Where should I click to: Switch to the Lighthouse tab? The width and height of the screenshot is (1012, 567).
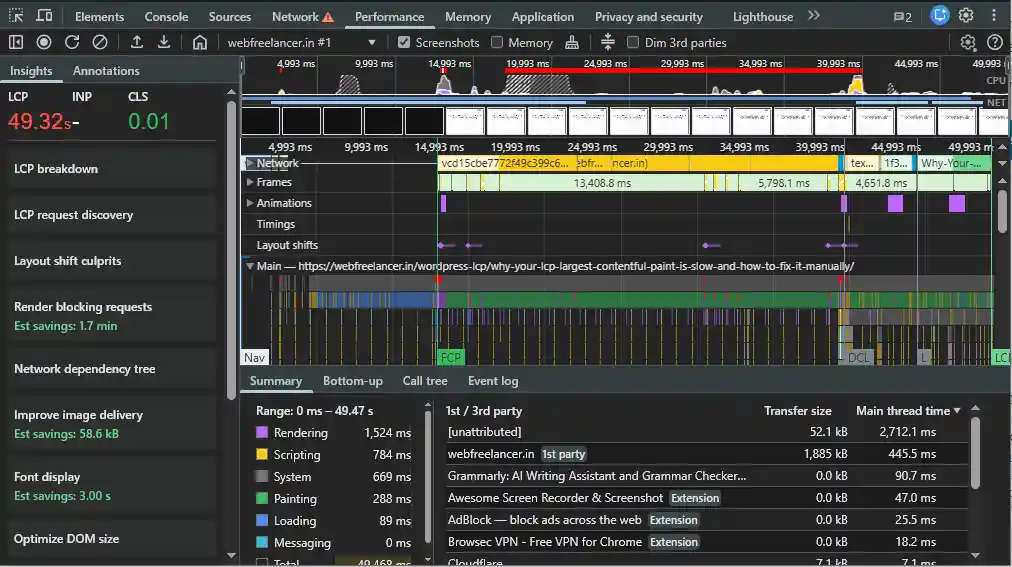tap(762, 16)
